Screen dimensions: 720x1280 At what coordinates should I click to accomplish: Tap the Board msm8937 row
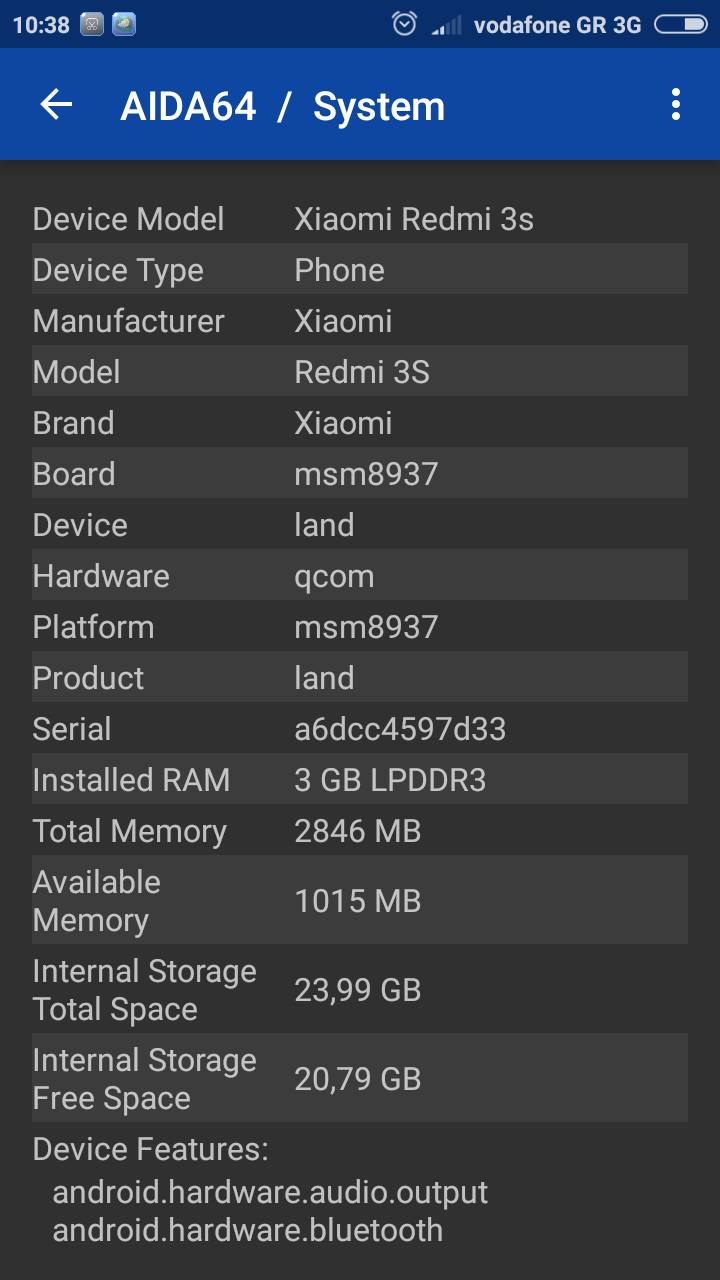[x=360, y=474]
